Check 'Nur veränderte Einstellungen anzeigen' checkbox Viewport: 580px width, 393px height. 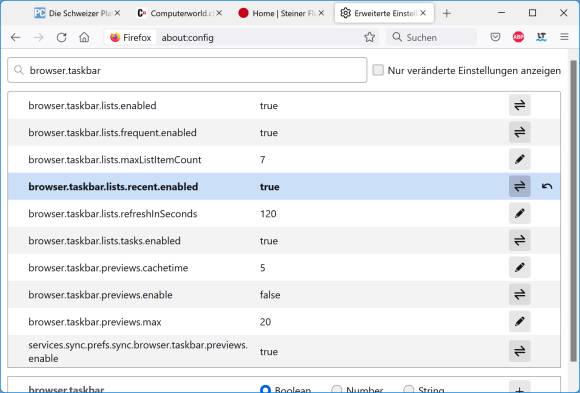[378, 70]
